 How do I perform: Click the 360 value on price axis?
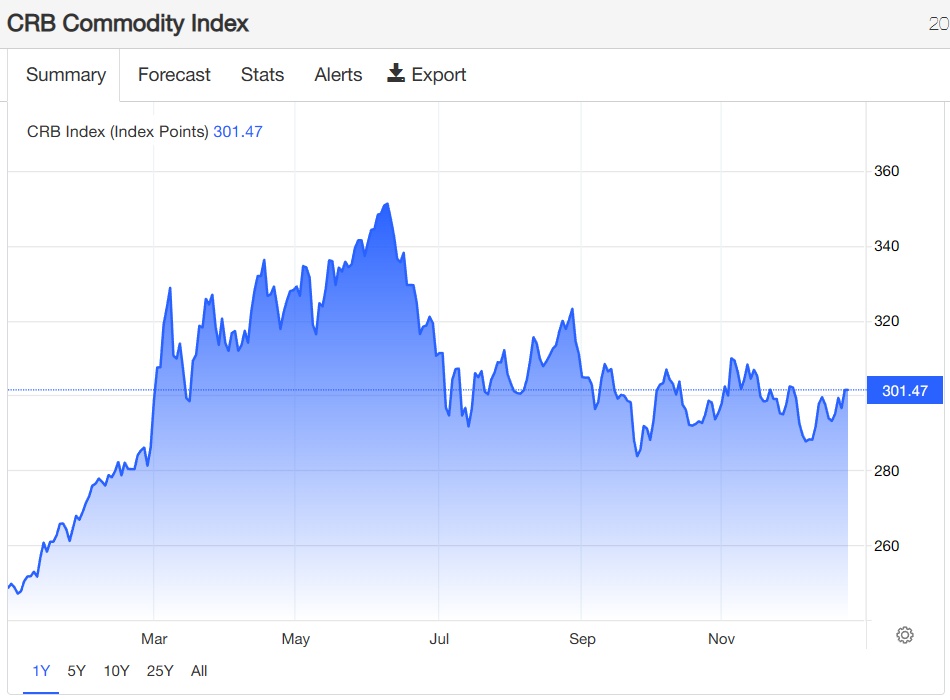click(x=887, y=171)
